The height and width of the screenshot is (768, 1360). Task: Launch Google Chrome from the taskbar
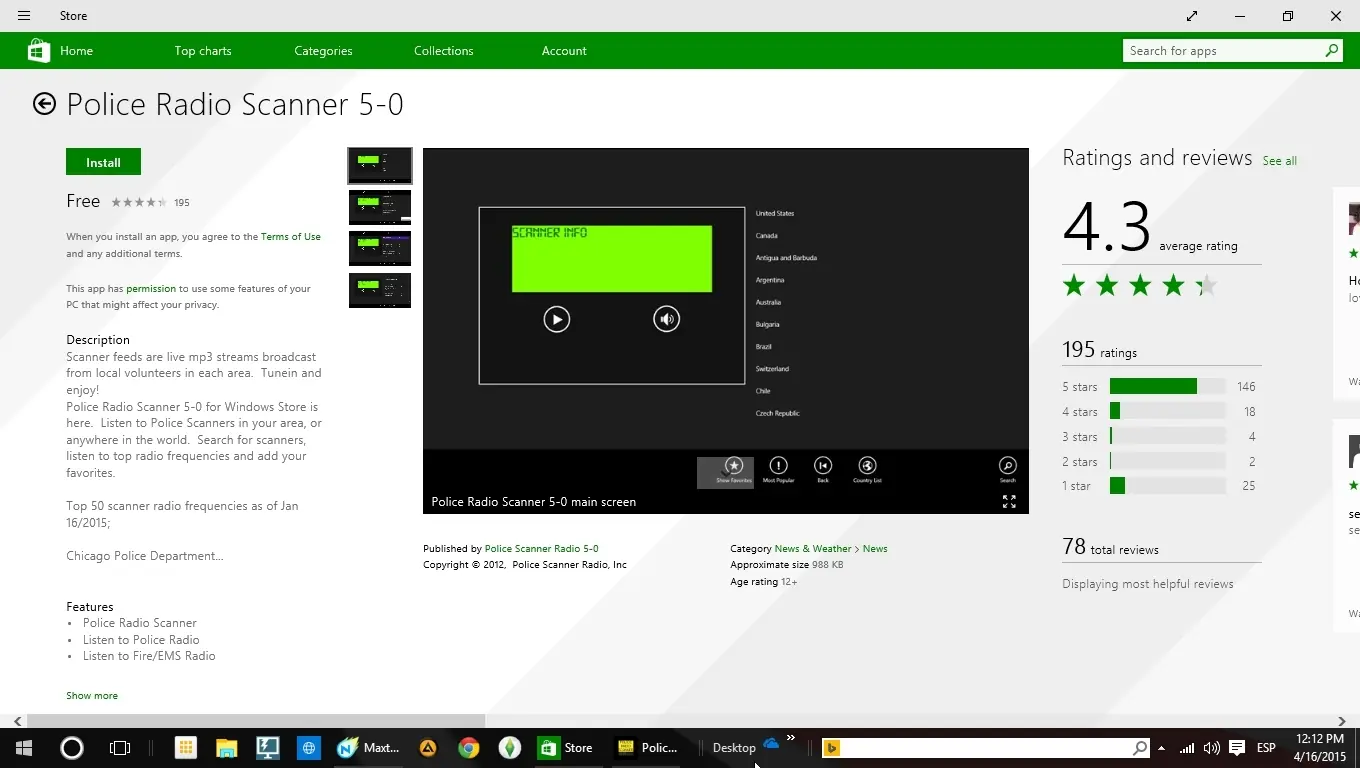point(468,748)
